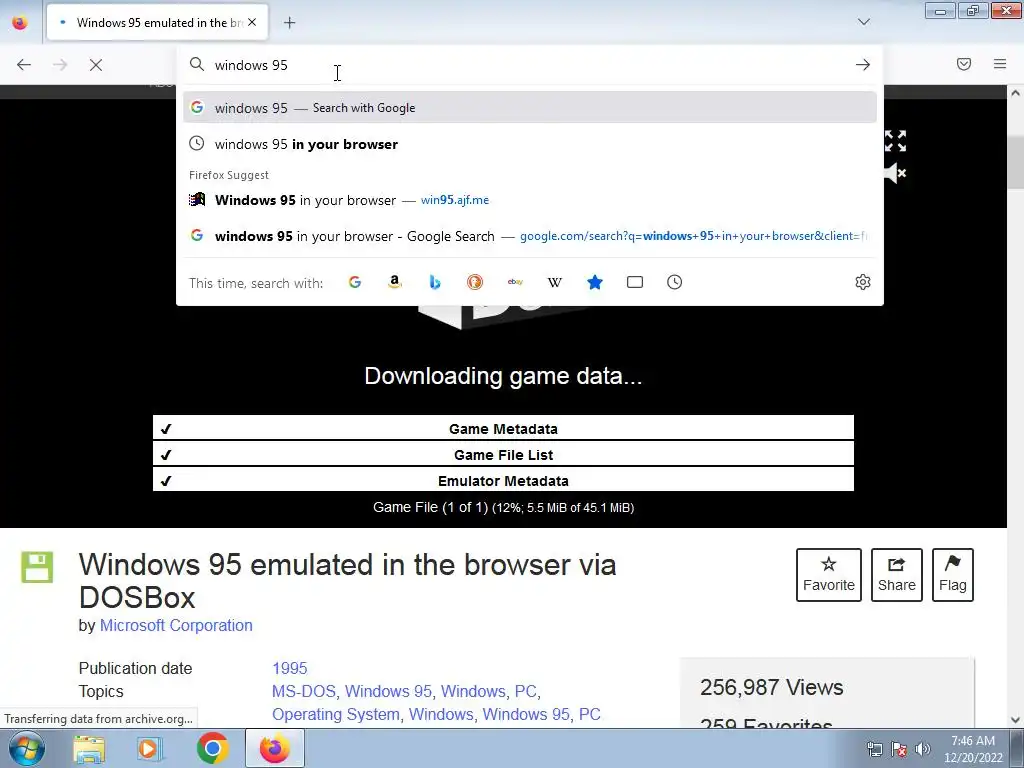Search with Google one-off icon
The image size is (1024, 768).
355,282
